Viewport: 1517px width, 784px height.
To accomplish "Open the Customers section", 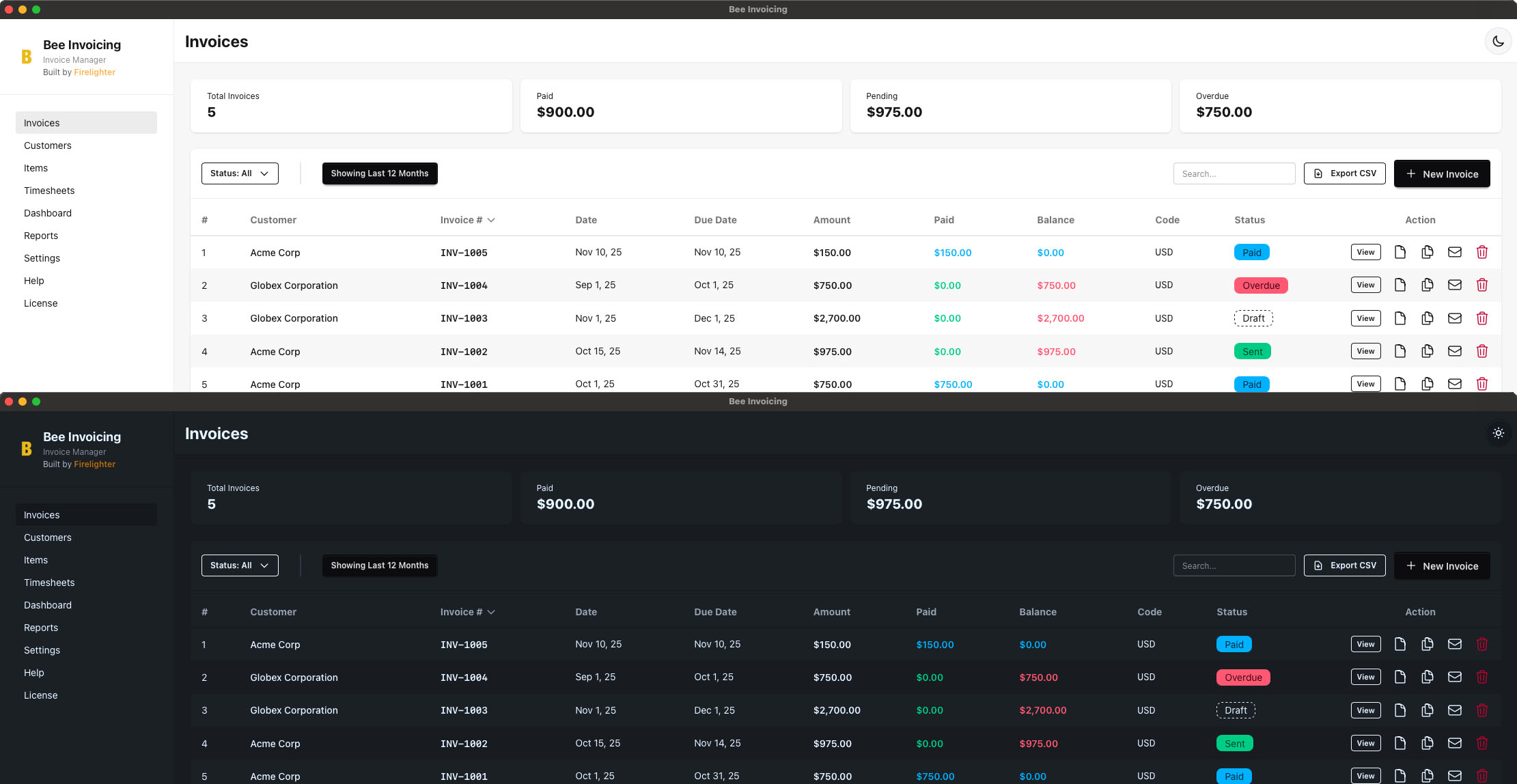I will click(x=47, y=145).
